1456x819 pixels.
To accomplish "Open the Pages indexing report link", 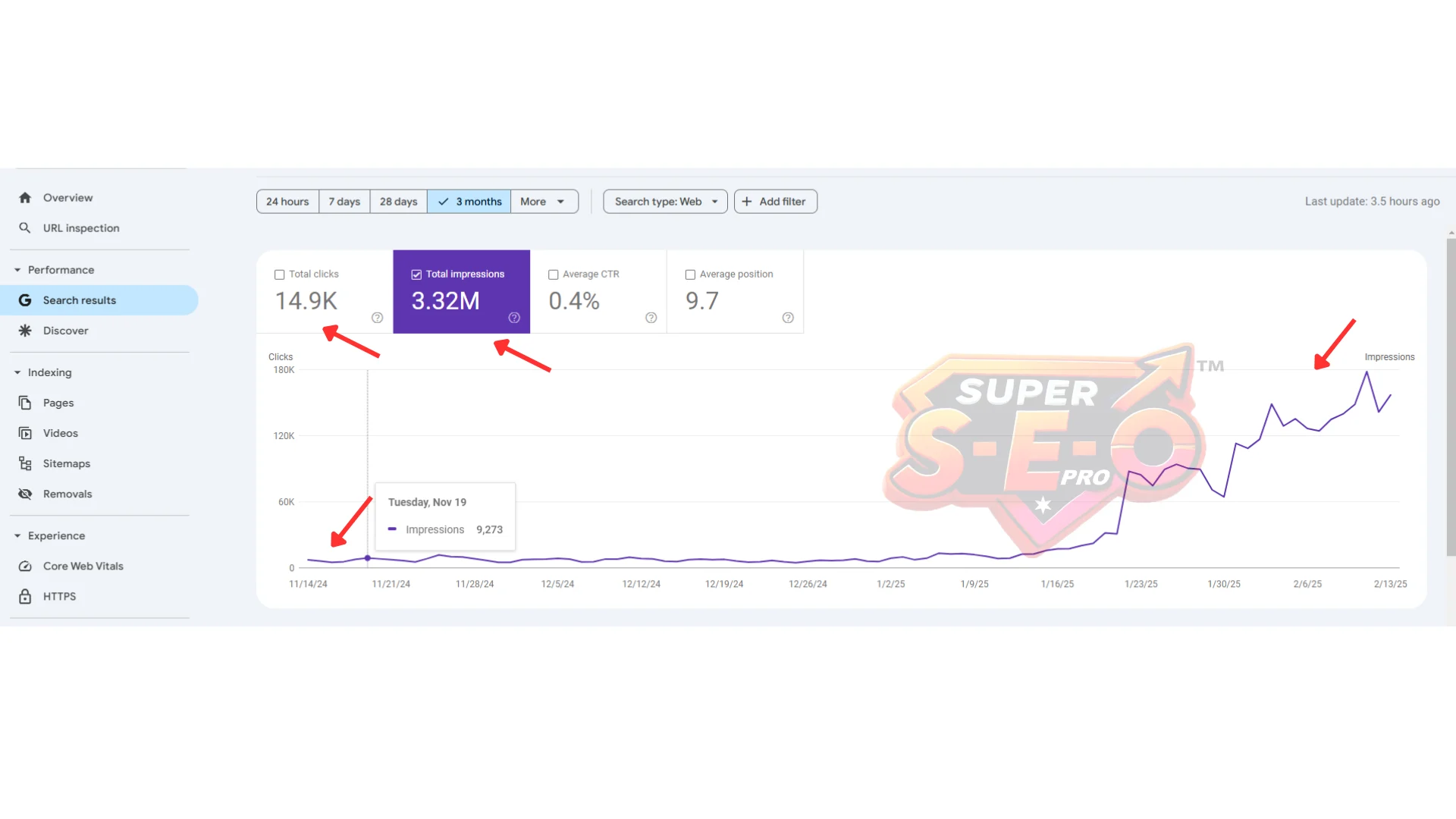I will [x=58, y=403].
